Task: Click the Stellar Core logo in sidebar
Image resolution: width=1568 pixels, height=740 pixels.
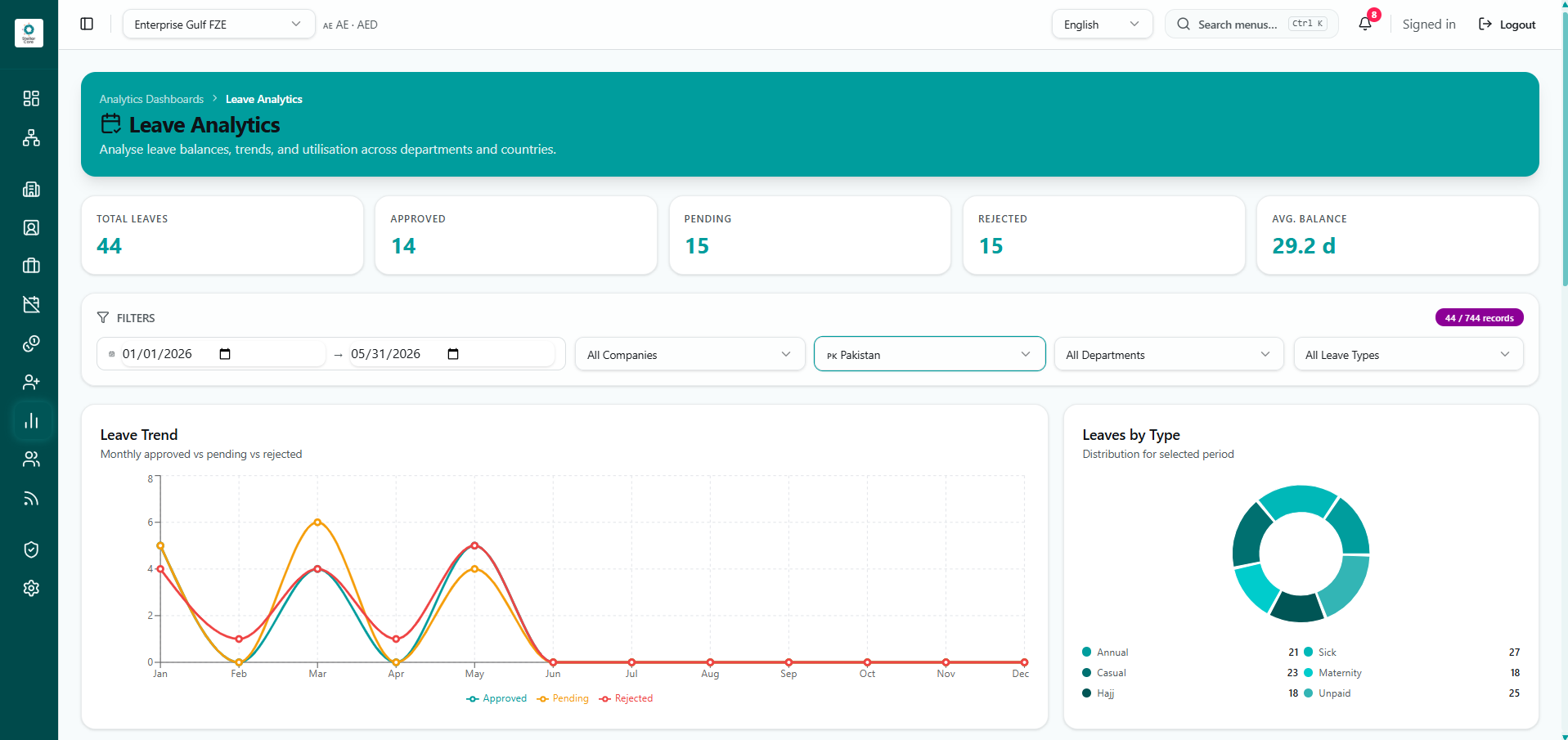Action: [29, 33]
